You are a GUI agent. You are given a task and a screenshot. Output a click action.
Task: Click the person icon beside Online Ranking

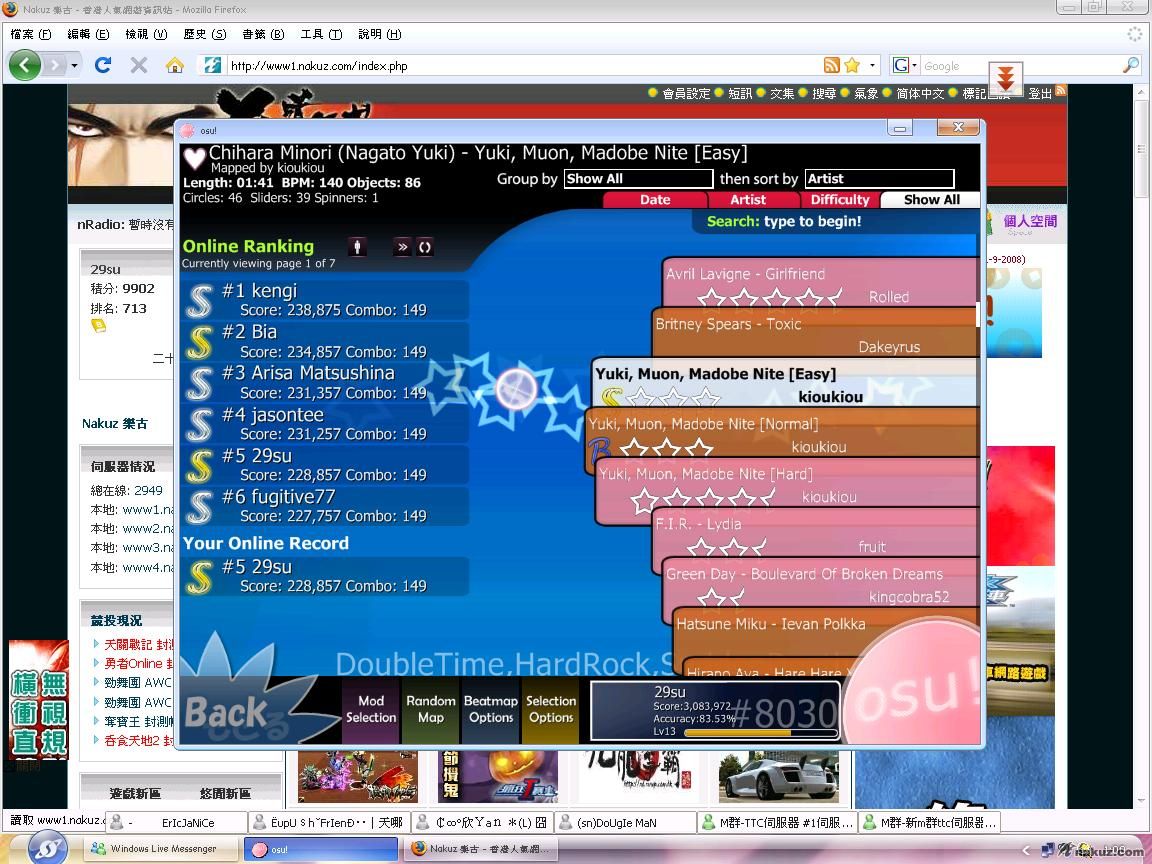click(357, 247)
